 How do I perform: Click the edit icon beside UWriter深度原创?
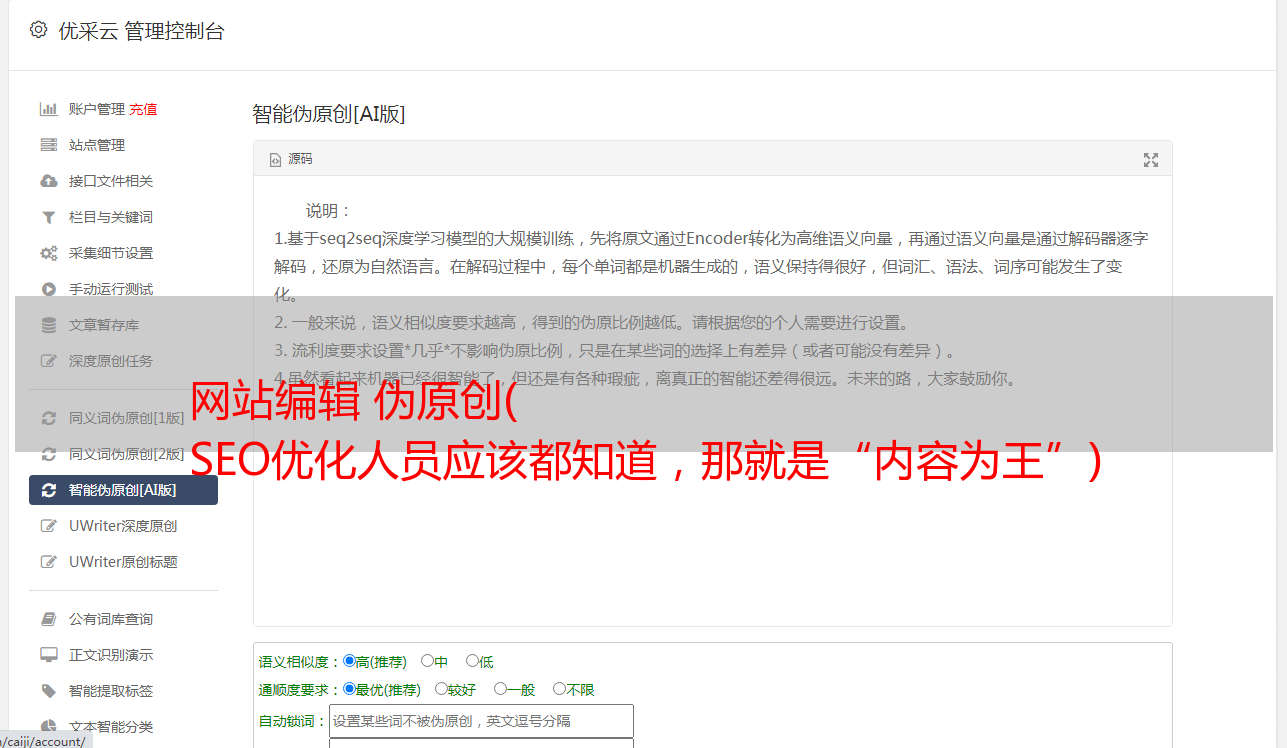(48, 526)
